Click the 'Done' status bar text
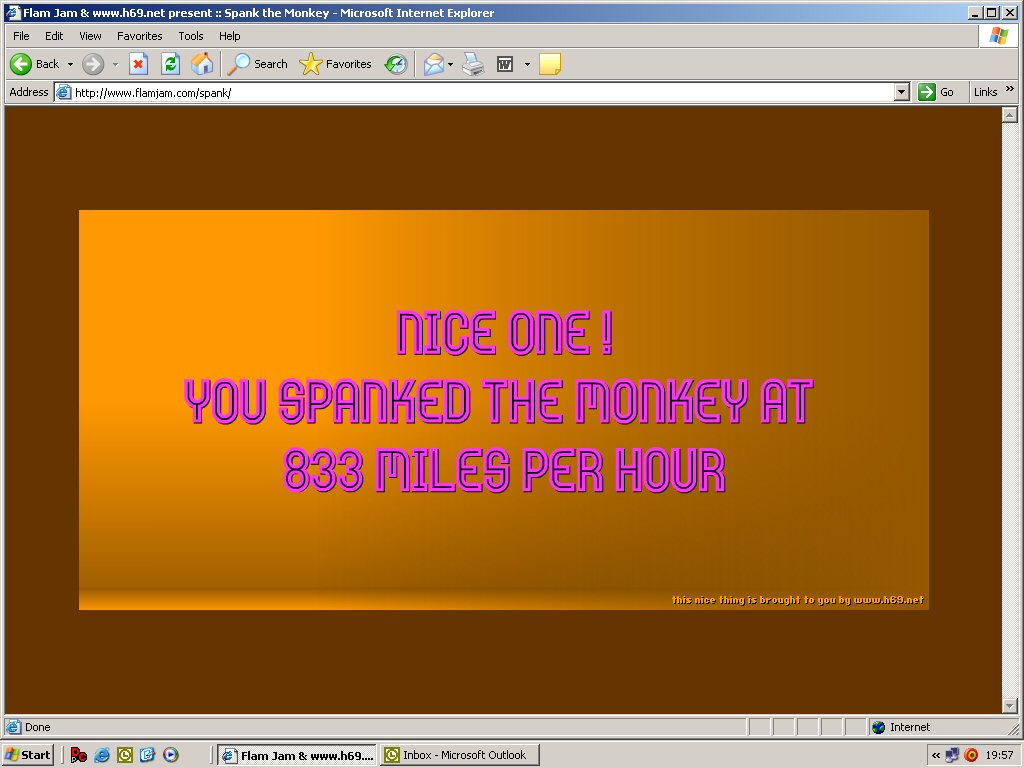 tap(38, 727)
